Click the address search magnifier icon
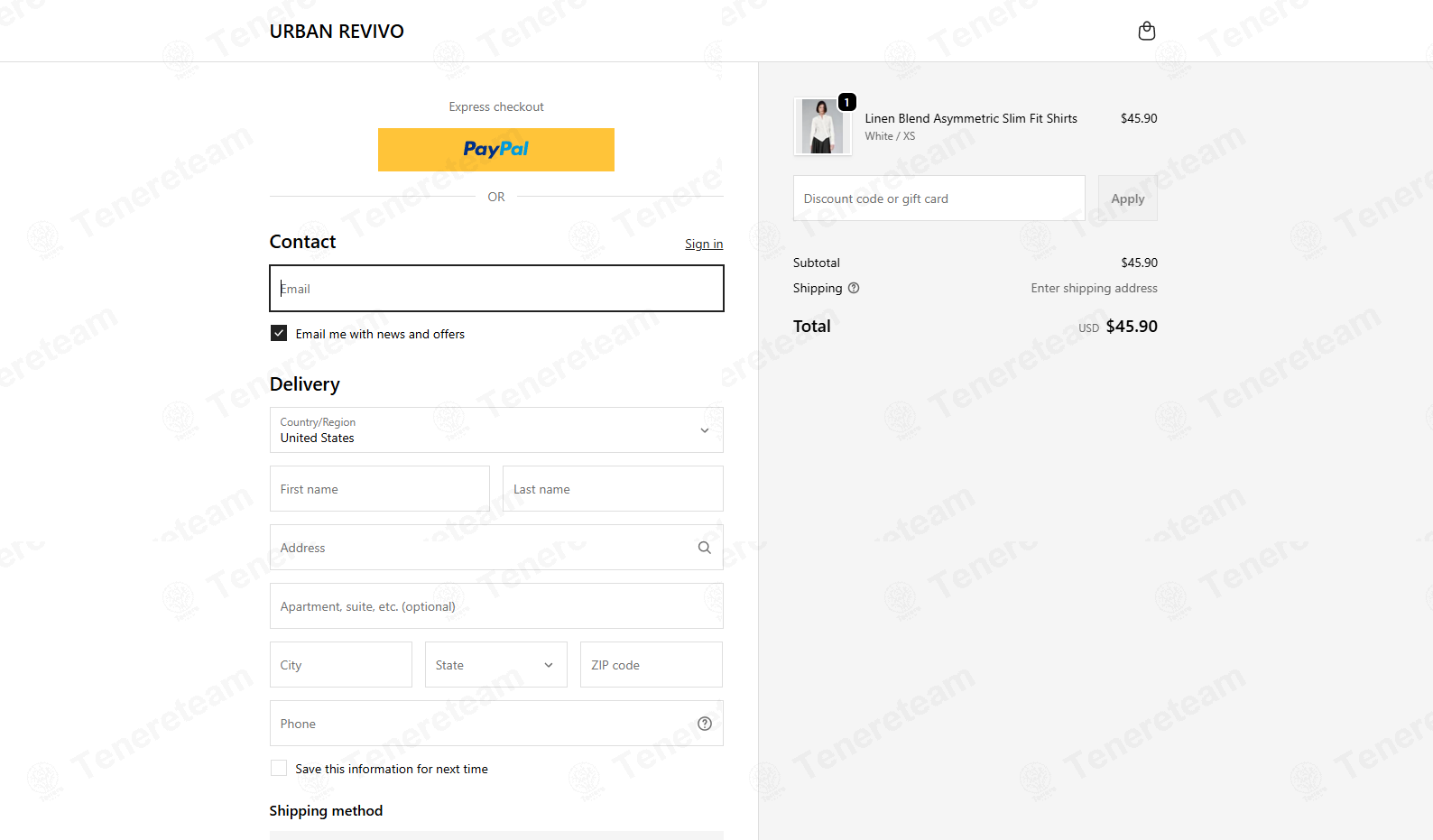The image size is (1433, 840). pyautogui.click(x=705, y=548)
